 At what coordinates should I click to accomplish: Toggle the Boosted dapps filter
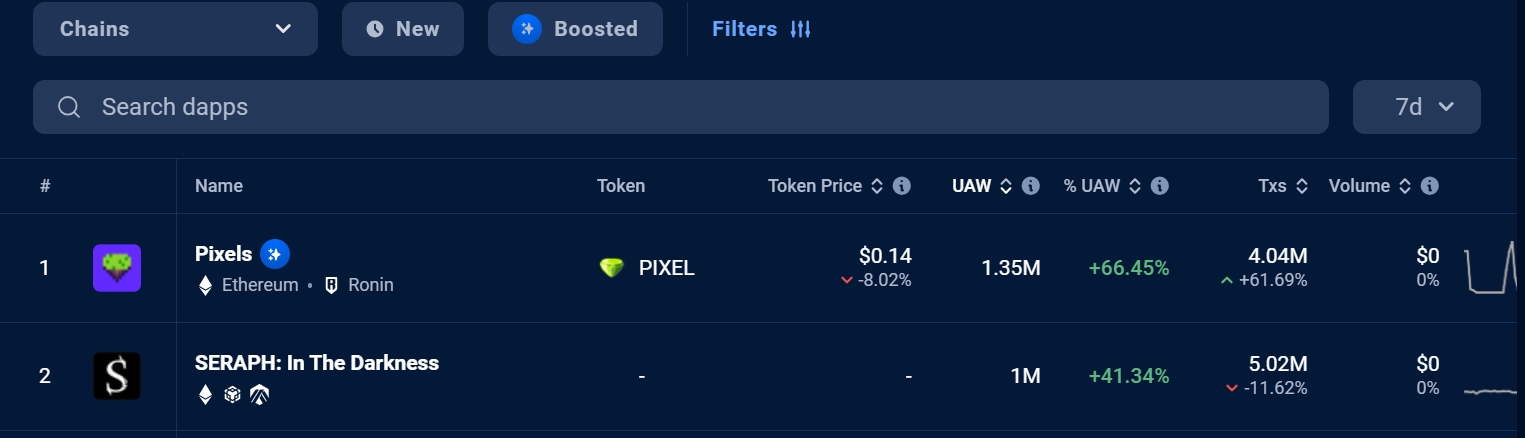pyautogui.click(x=575, y=29)
